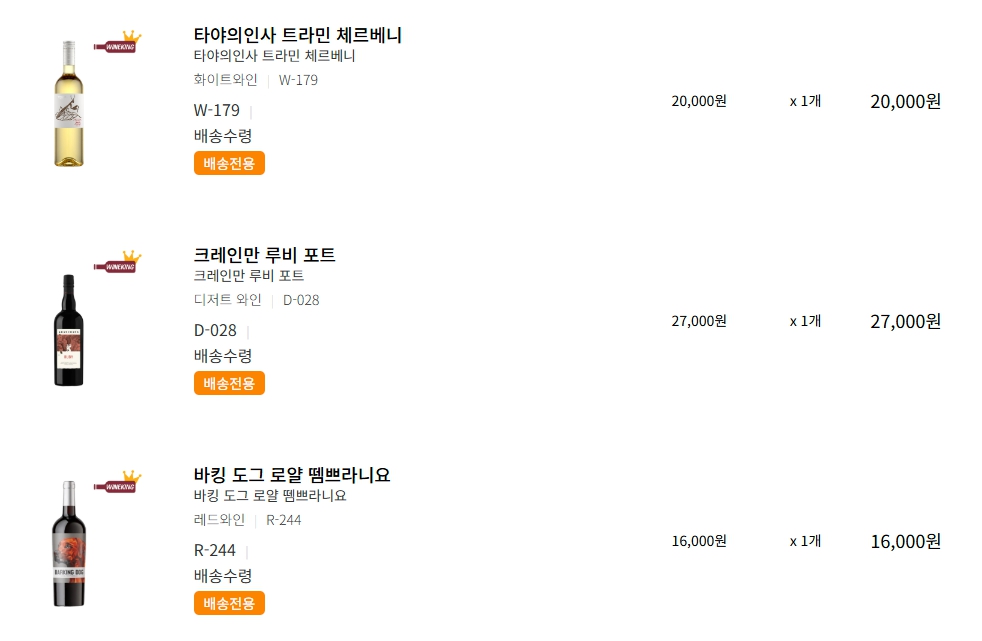Open the Barking Dog bottle thumbnail

click(69, 543)
